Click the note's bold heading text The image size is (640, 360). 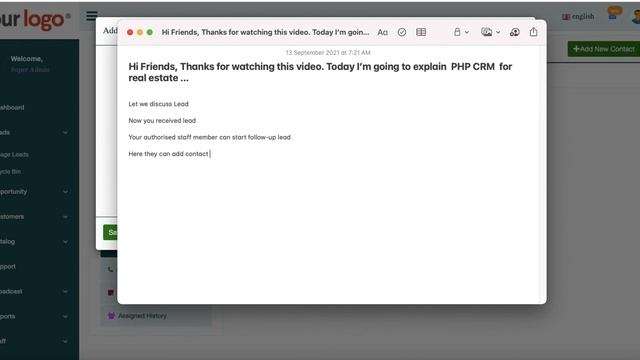click(320, 72)
